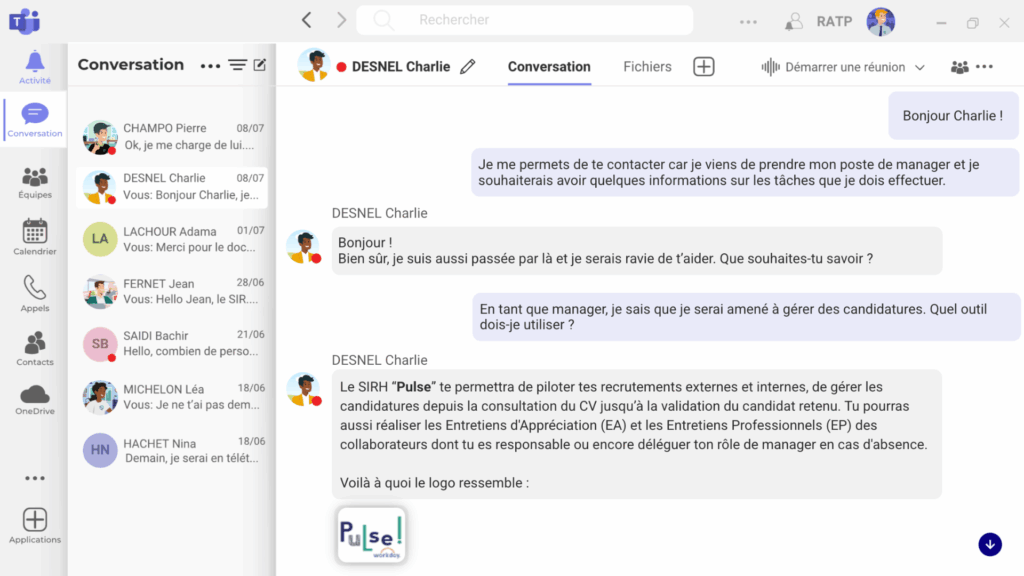
Task: Click the Pulse logo image thumbnail
Action: [x=371, y=535]
